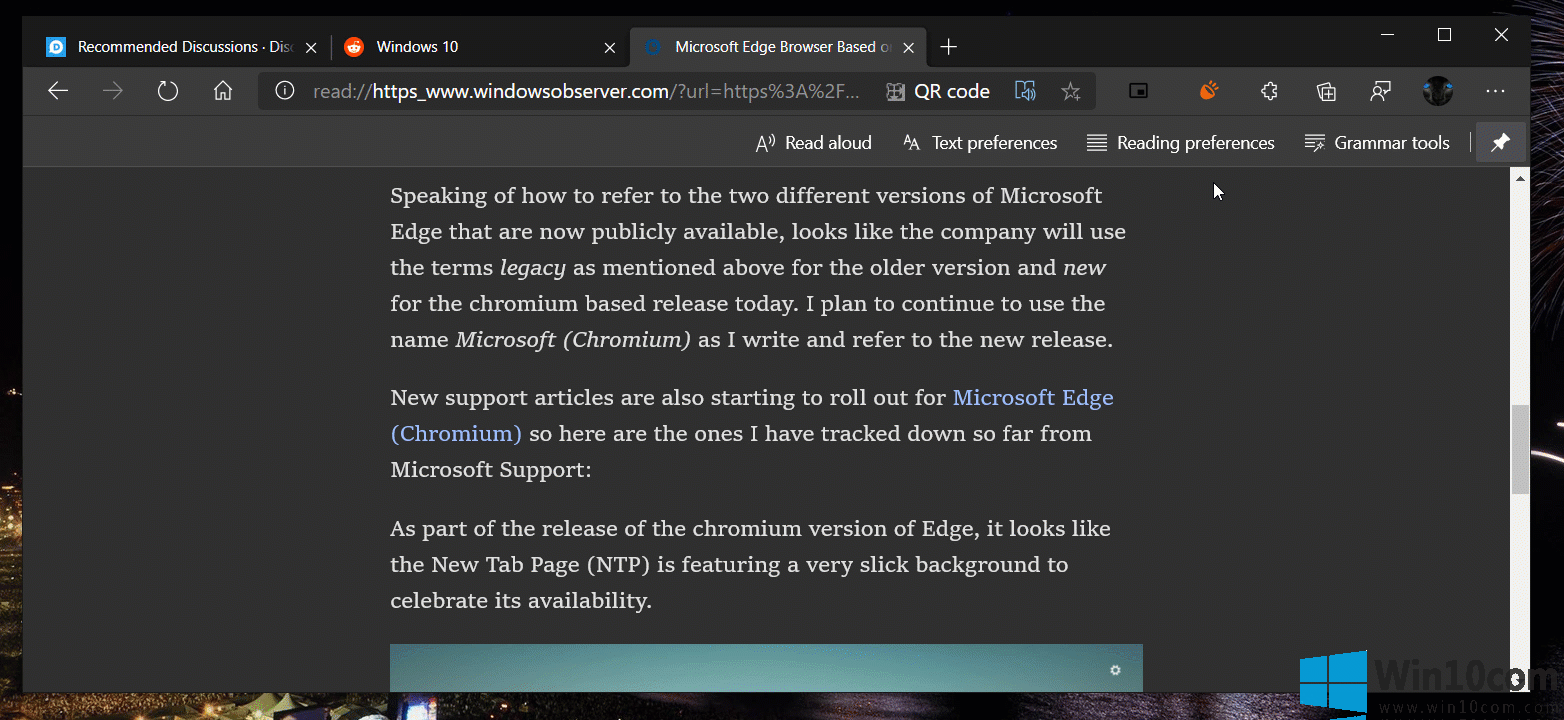Open a new tab
Image resolution: width=1564 pixels, height=720 pixels.
point(949,47)
